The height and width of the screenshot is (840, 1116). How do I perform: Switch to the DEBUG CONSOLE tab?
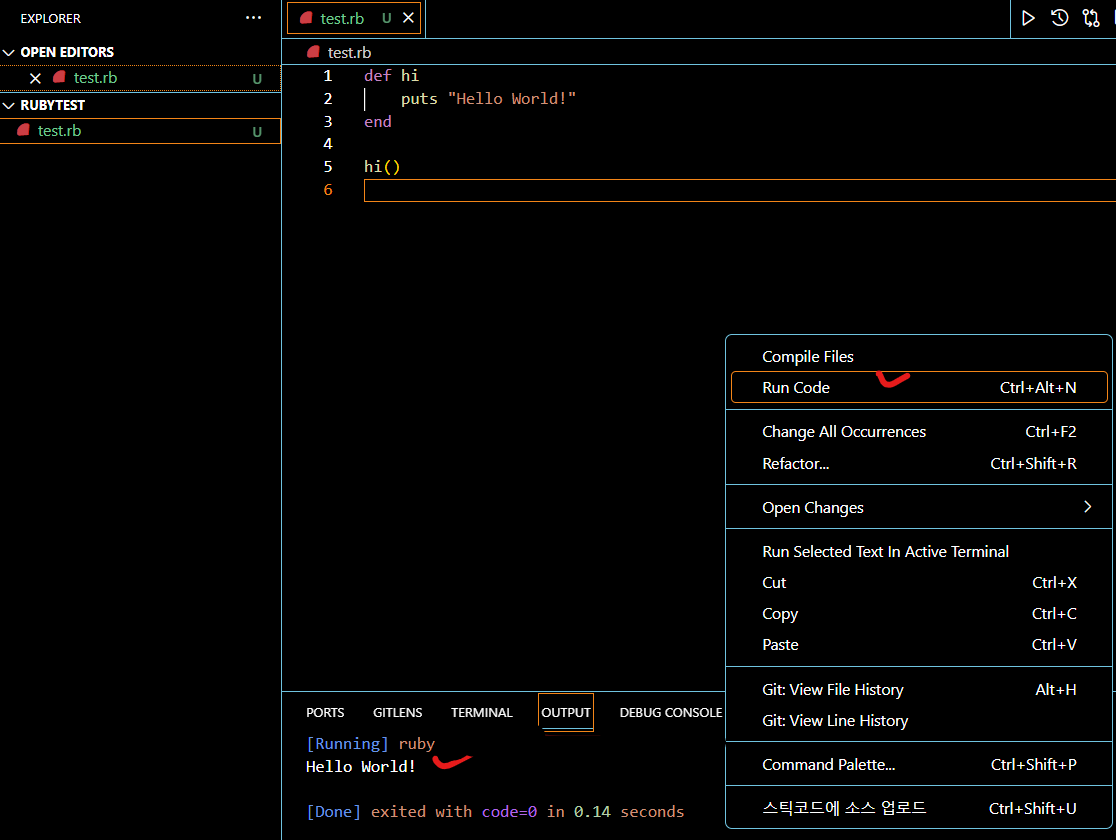click(670, 713)
